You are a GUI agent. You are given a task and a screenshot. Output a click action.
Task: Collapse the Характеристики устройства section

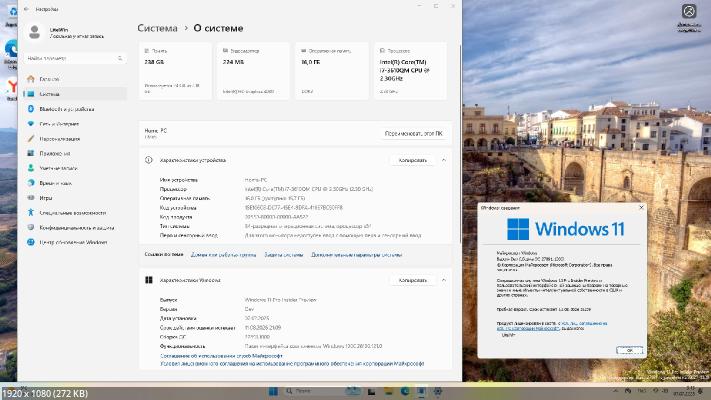[443, 160]
